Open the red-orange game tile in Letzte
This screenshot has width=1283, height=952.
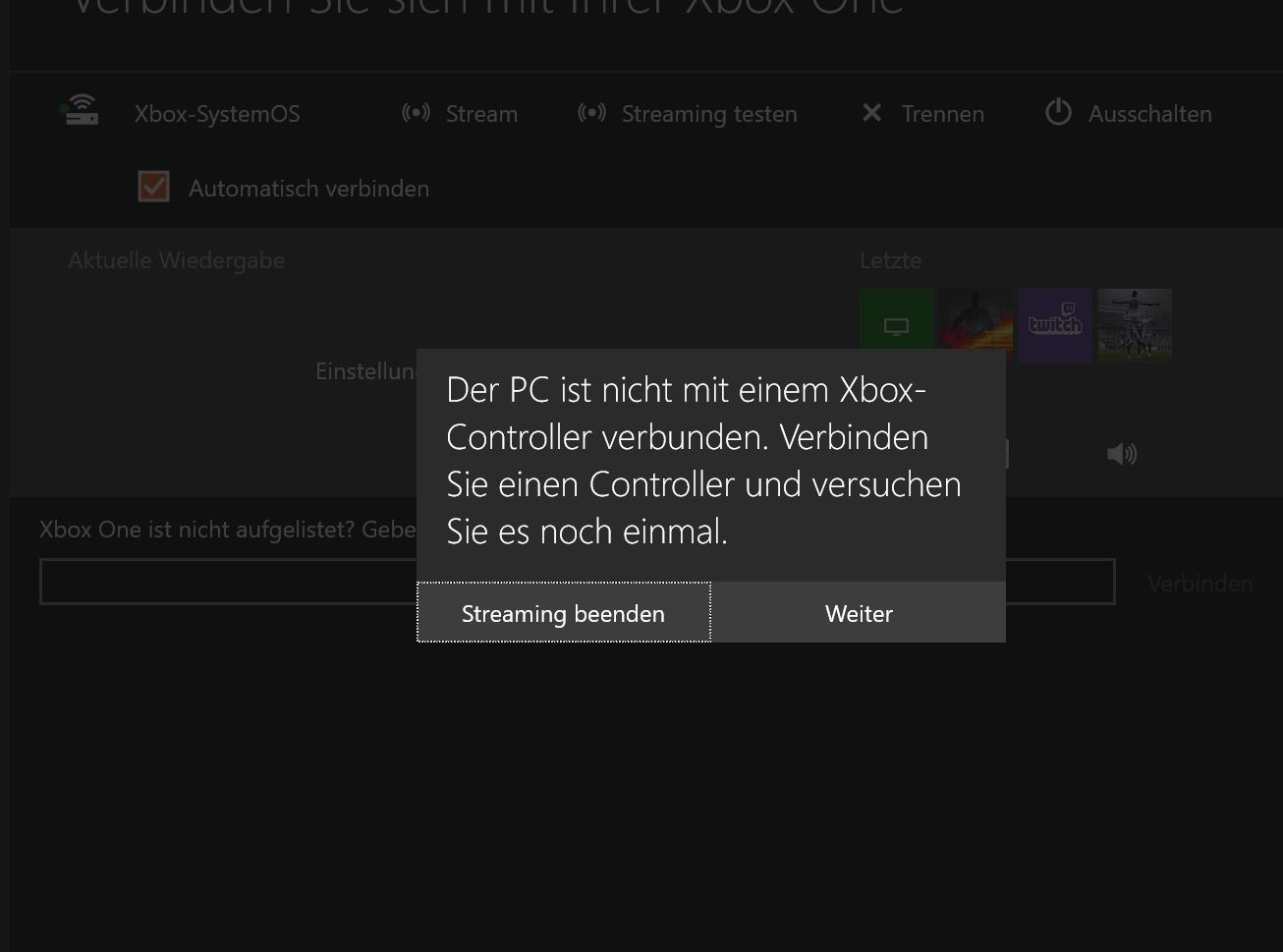[x=976, y=319]
